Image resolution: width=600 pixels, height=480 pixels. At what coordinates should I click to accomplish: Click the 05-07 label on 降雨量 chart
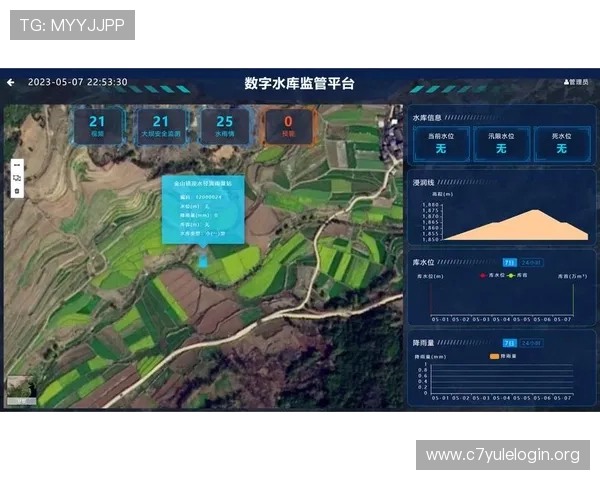point(562,398)
